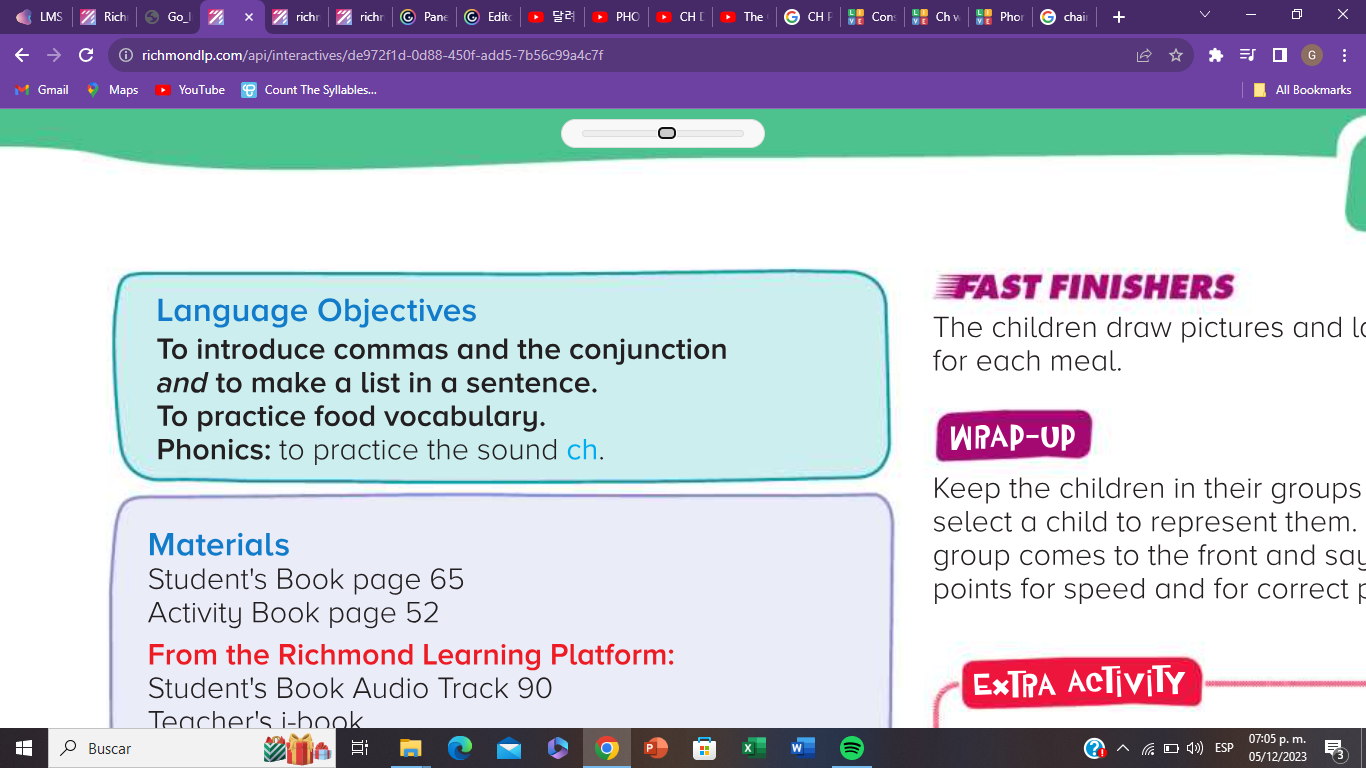Open Gmail from the bookmarks bar

point(44,90)
